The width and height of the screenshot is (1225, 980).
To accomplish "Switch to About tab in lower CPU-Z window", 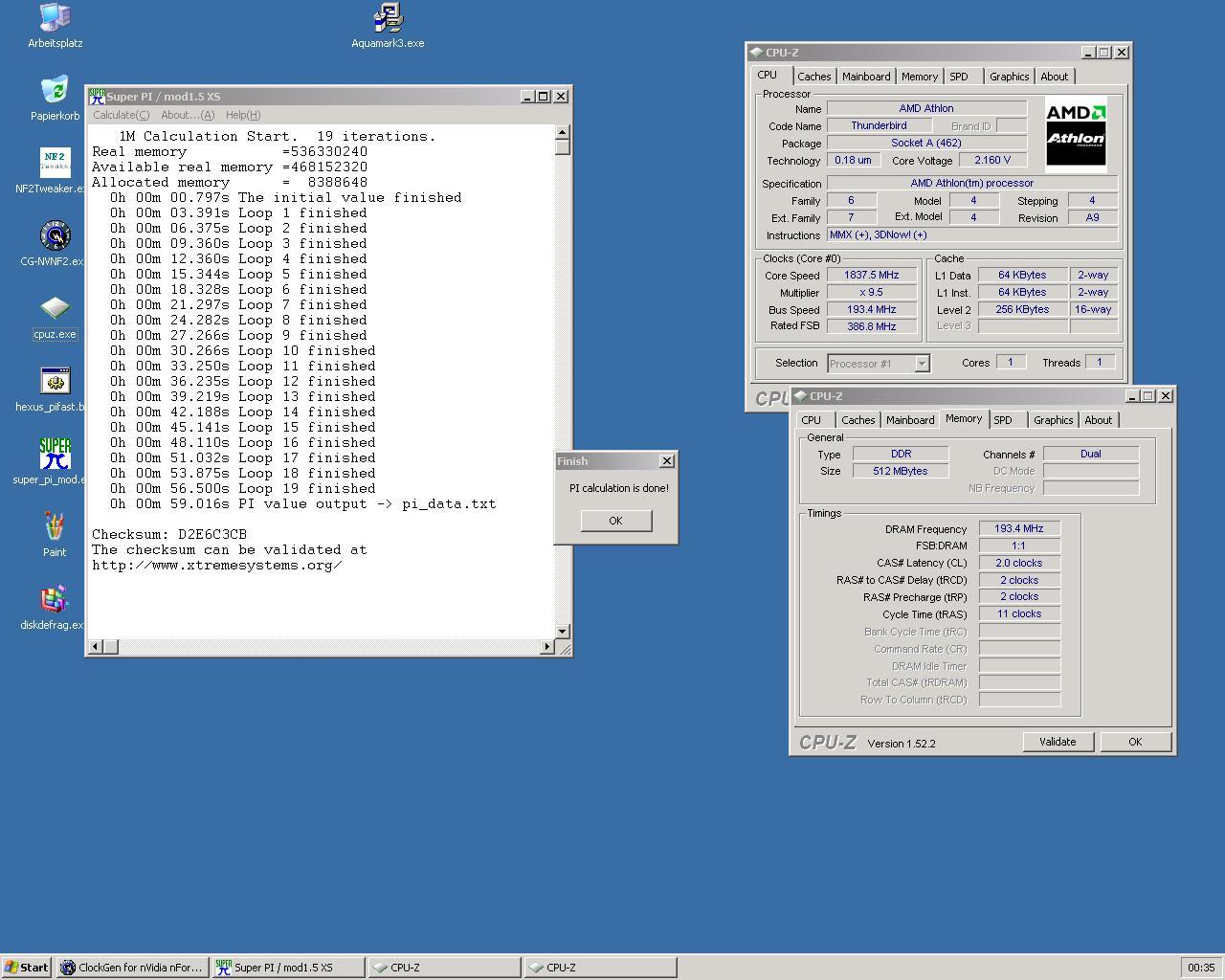I will tap(1099, 420).
